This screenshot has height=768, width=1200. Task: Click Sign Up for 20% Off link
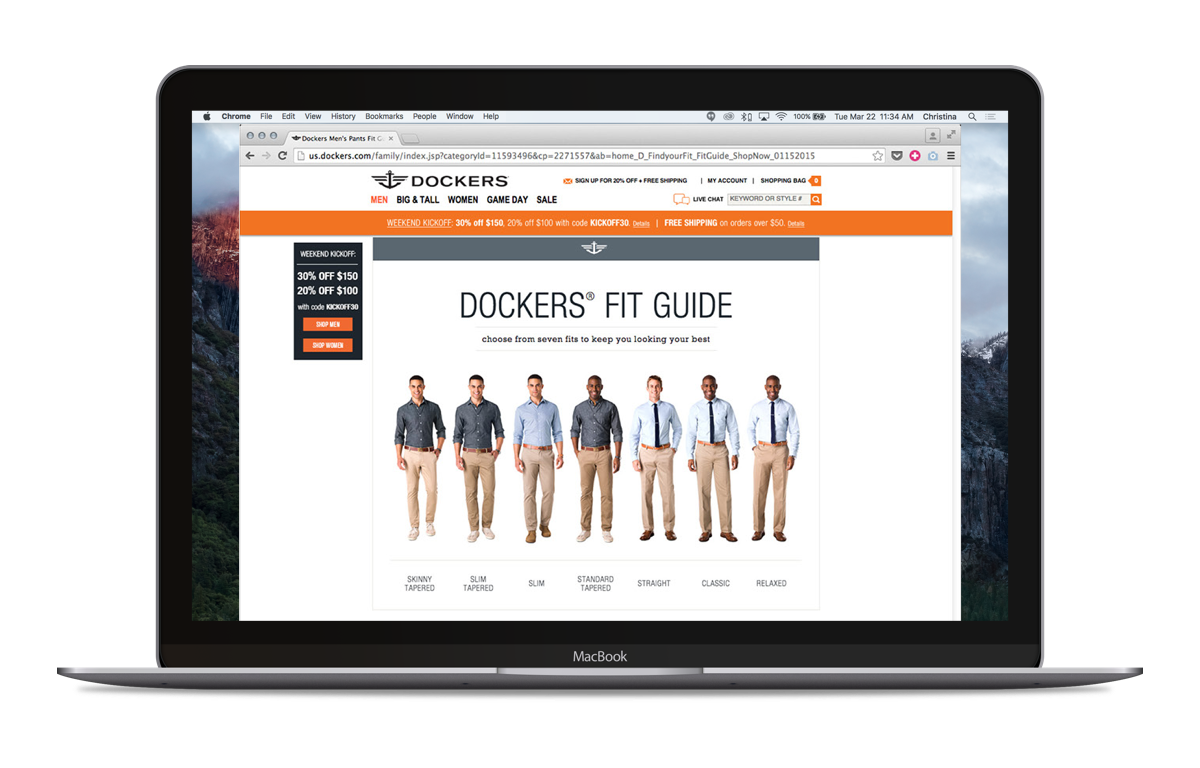pyautogui.click(x=625, y=181)
